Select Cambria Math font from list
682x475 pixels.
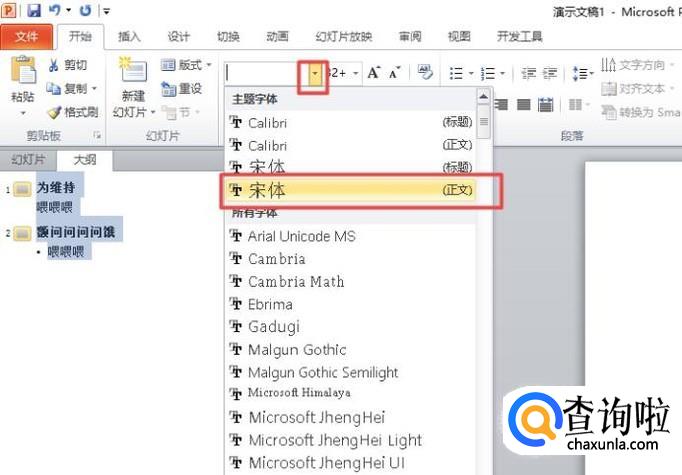[351, 281]
